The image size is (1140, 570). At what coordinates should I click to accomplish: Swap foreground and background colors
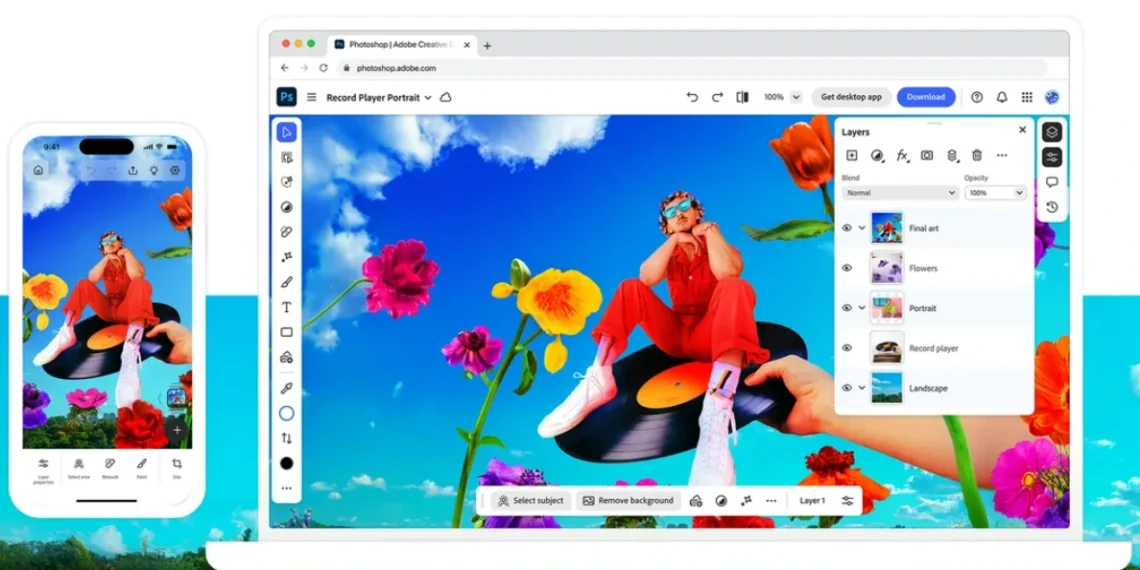click(286, 438)
